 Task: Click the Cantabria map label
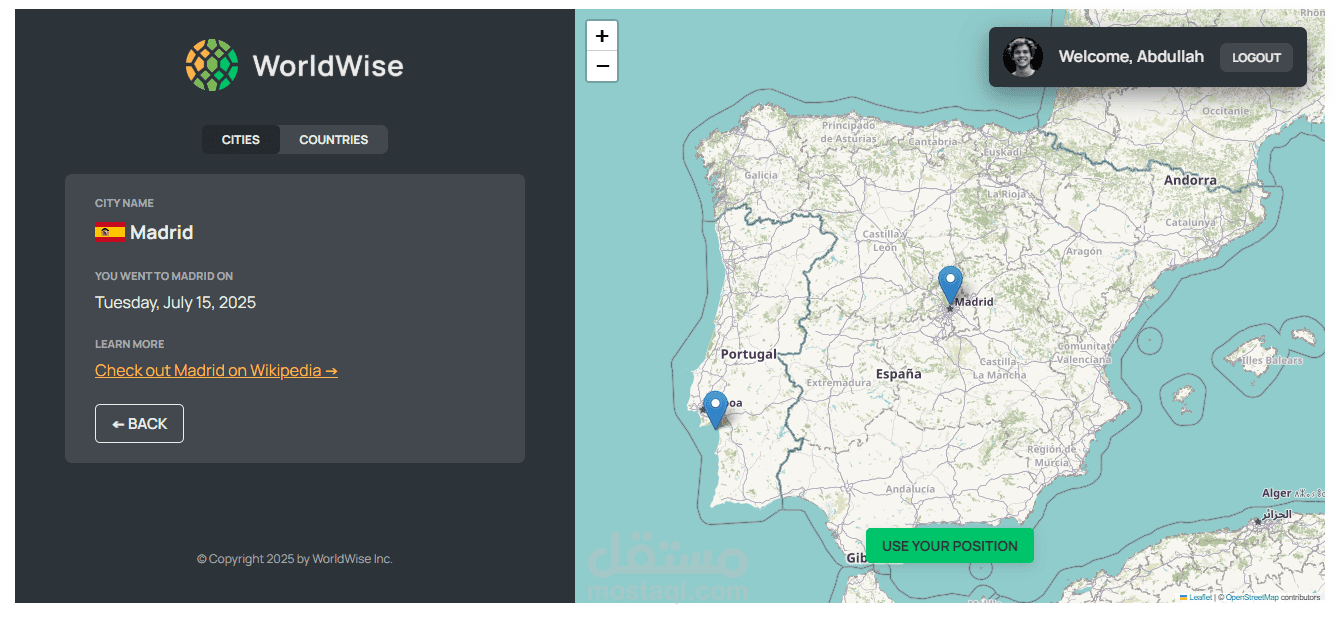point(932,141)
